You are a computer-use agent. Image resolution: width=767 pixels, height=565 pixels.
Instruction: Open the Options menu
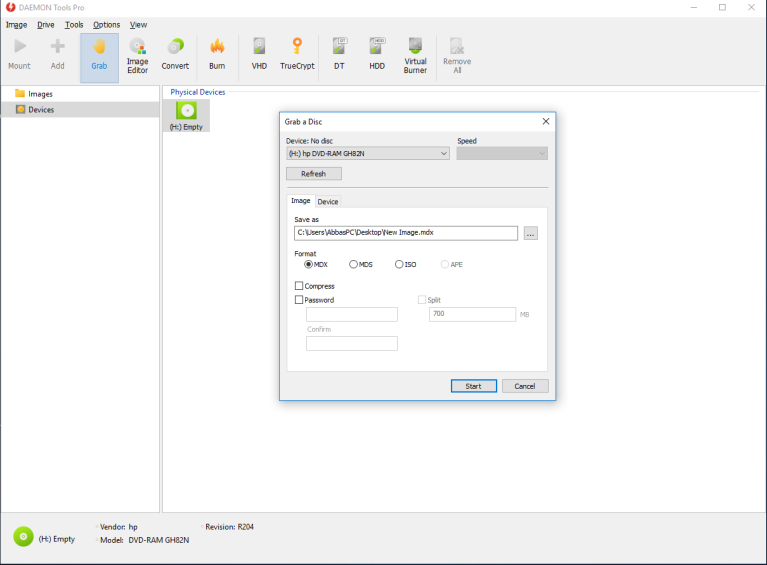pyautogui.click(x=107, y=24)
